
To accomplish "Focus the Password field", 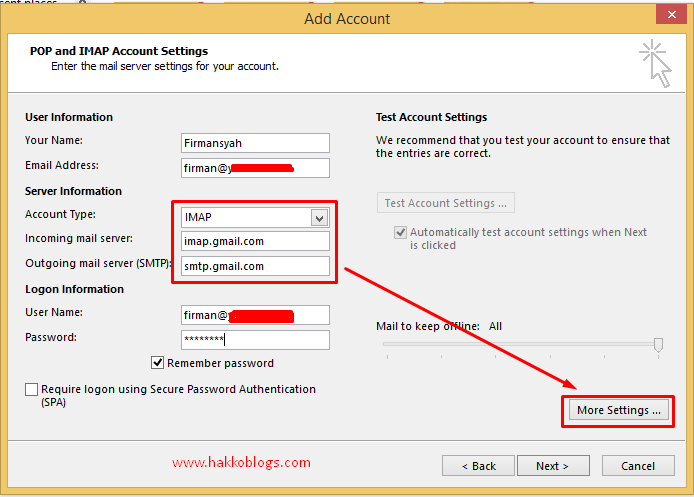I will point(255,340).
